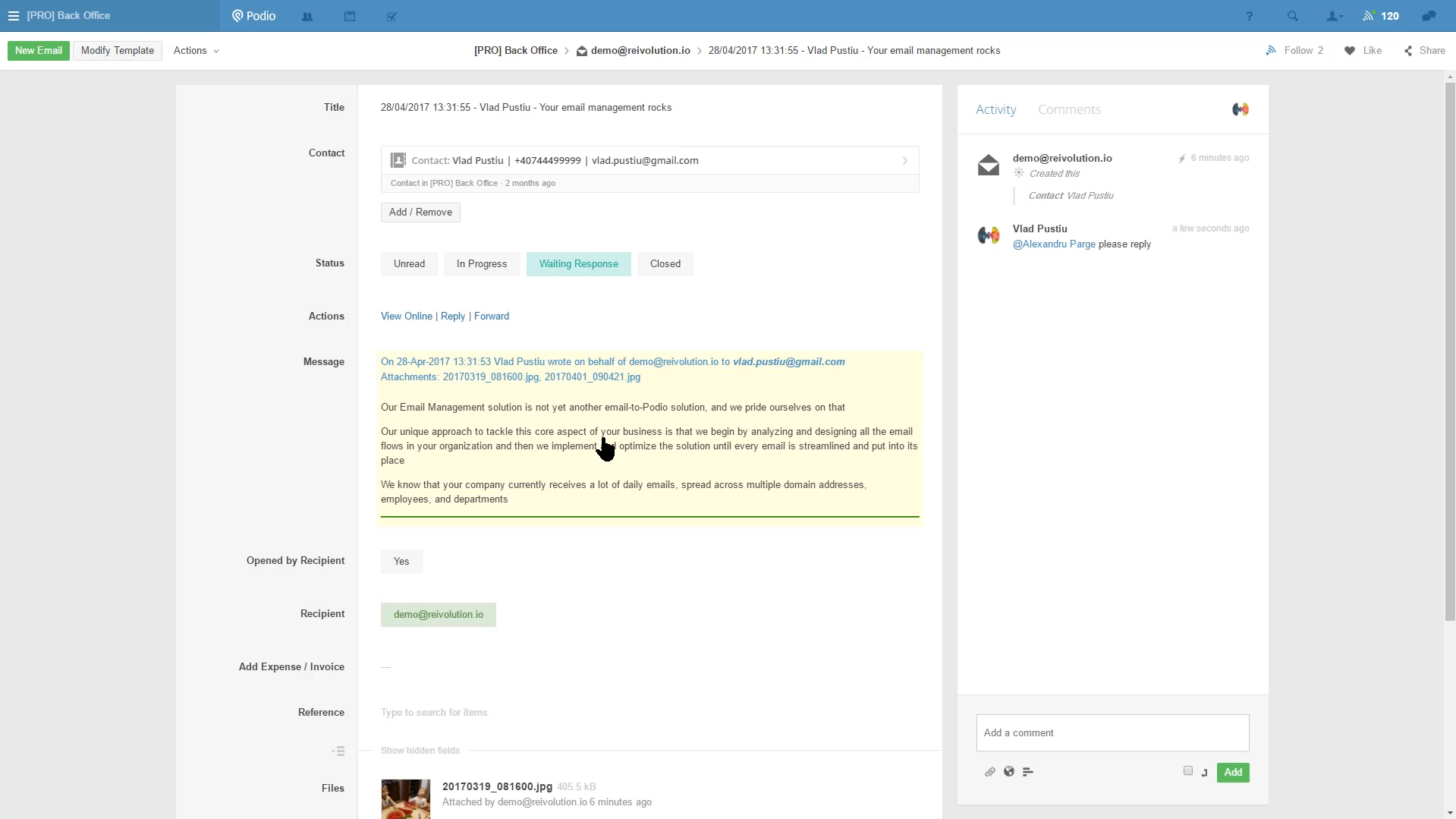This screenshot has height=819, width=1456.
Task: Set status to In Progress
Action: (482, 264)
